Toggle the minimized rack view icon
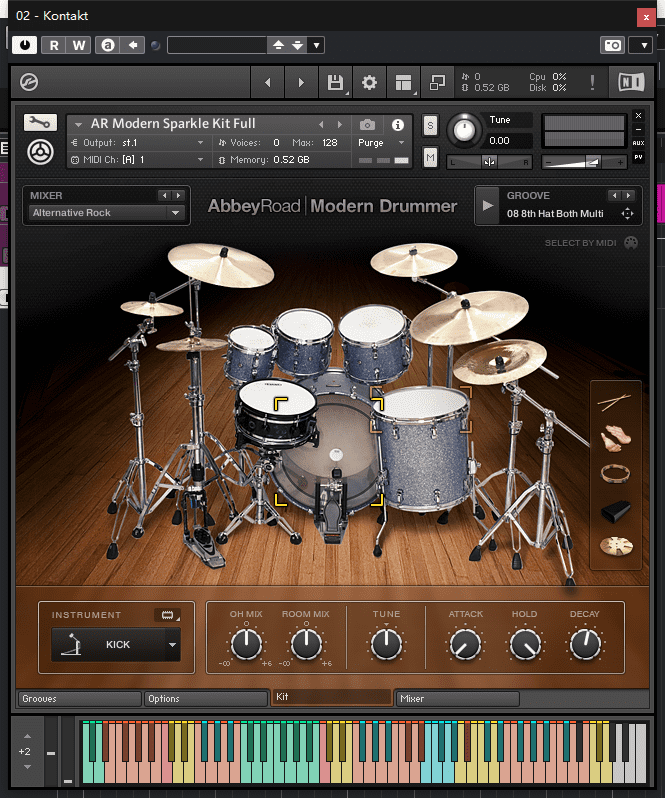 [437, 82]
